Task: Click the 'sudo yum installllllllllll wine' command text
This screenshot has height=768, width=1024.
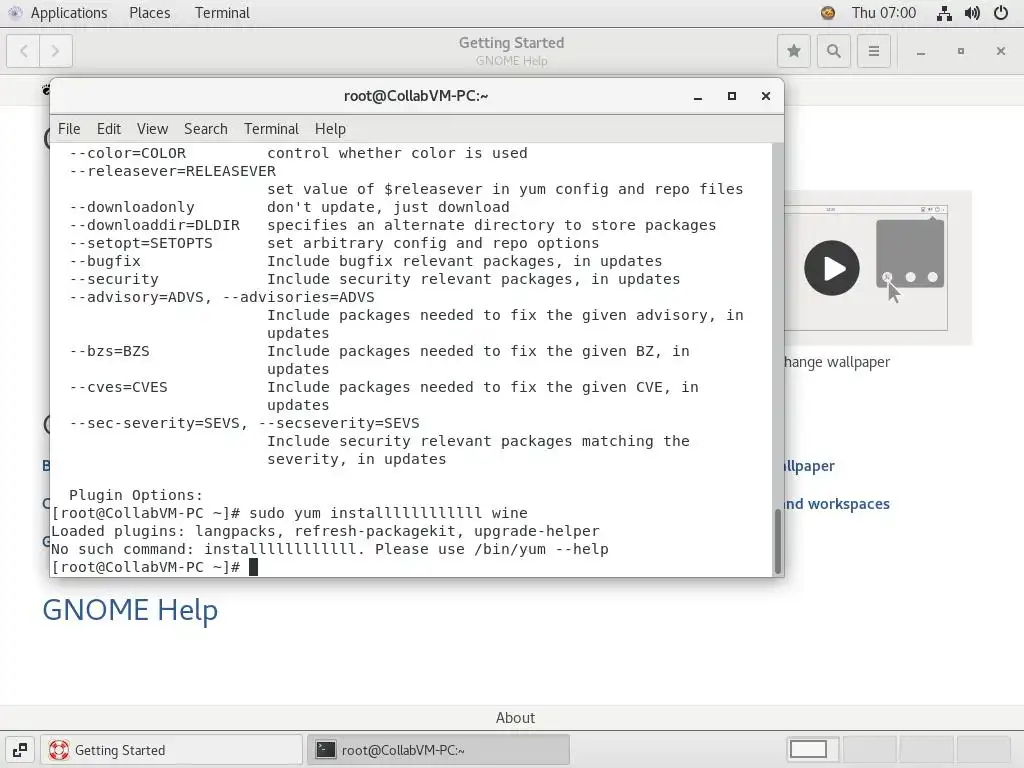Action: [x=388, y=513]
